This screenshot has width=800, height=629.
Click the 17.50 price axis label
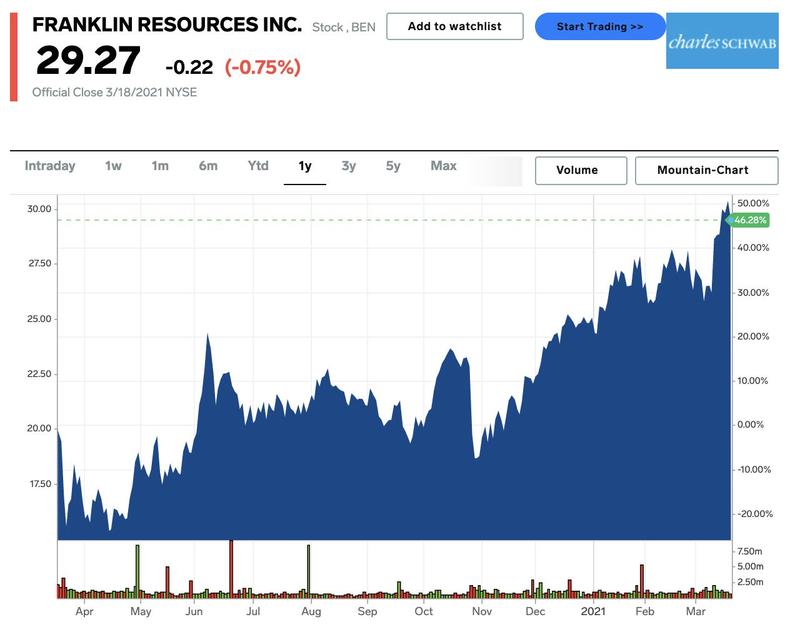tap(40, 484)
